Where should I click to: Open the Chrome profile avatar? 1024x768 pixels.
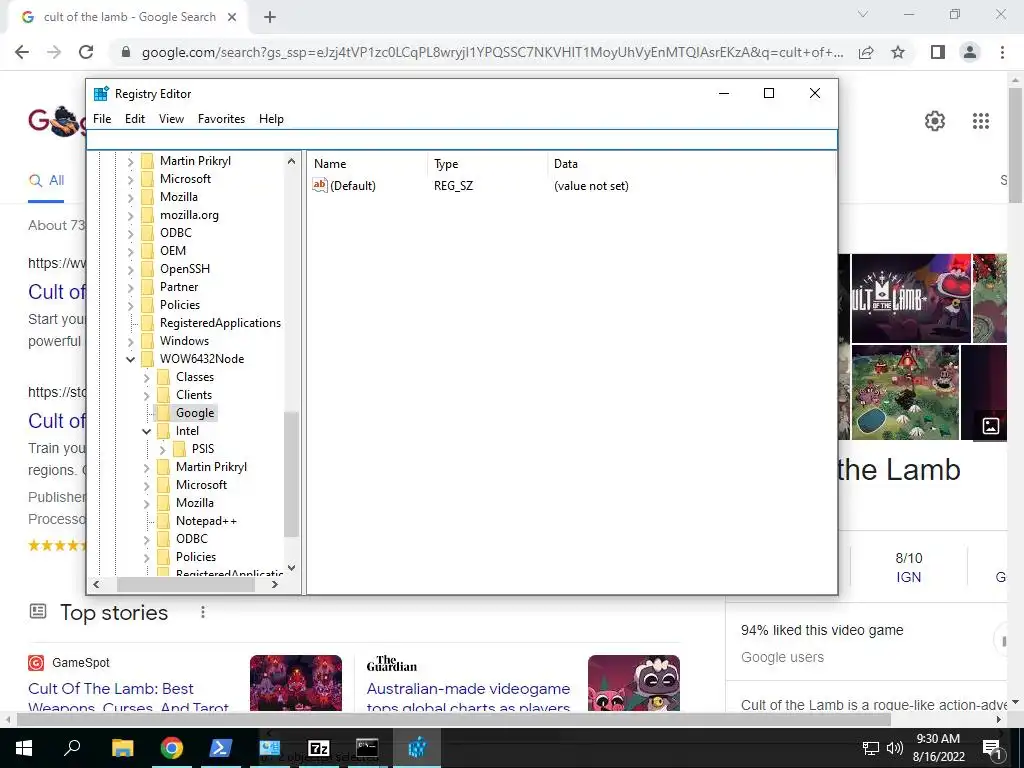coord(970,52)
